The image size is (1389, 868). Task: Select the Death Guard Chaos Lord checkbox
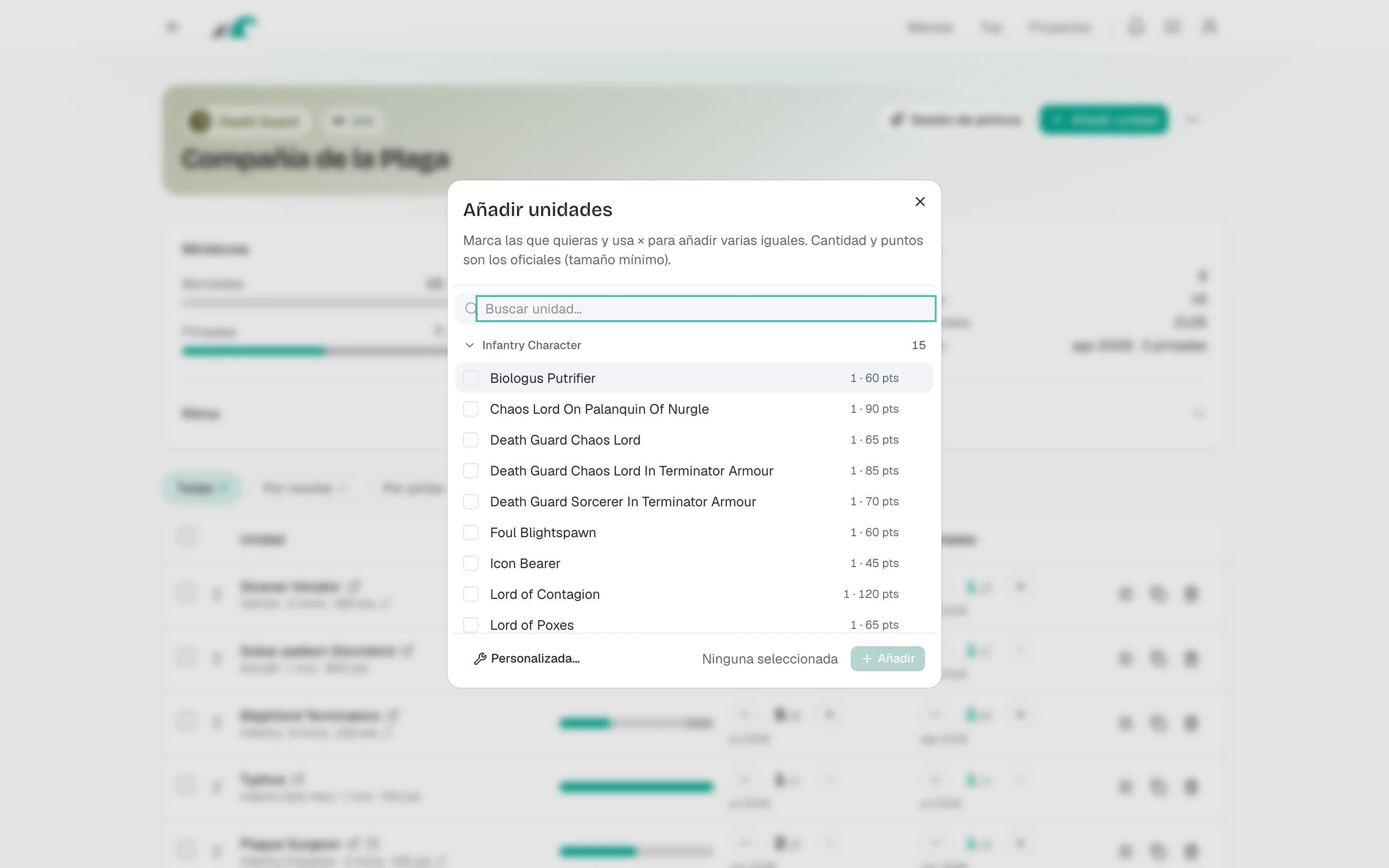(x=471, y=440)
